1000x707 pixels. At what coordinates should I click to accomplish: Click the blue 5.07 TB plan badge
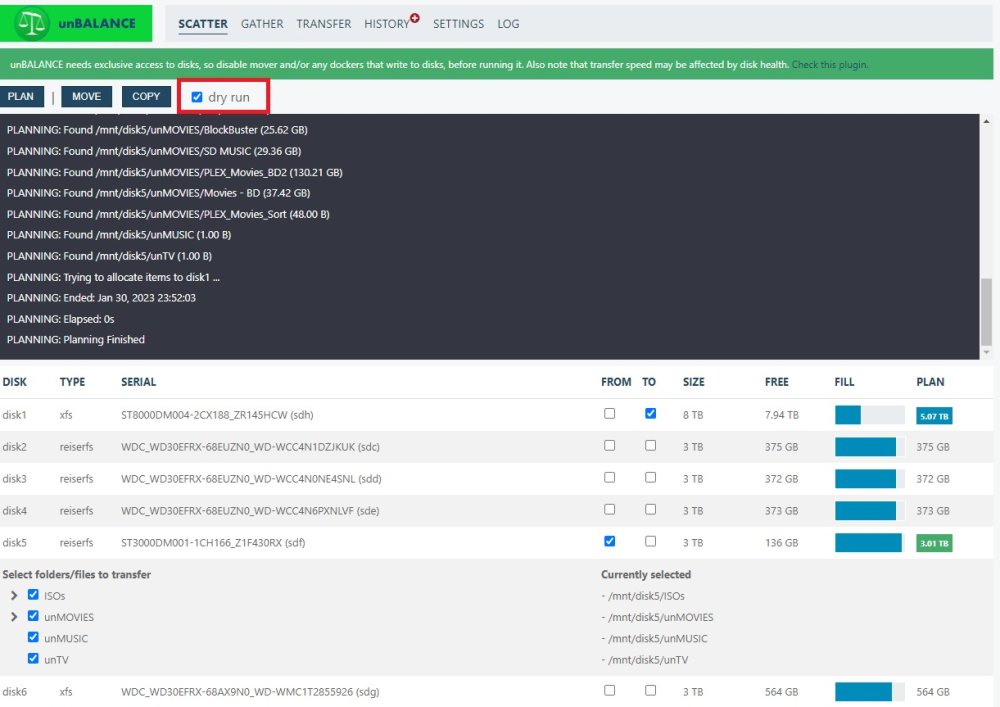pyautogui.click(x=934, y=416)
